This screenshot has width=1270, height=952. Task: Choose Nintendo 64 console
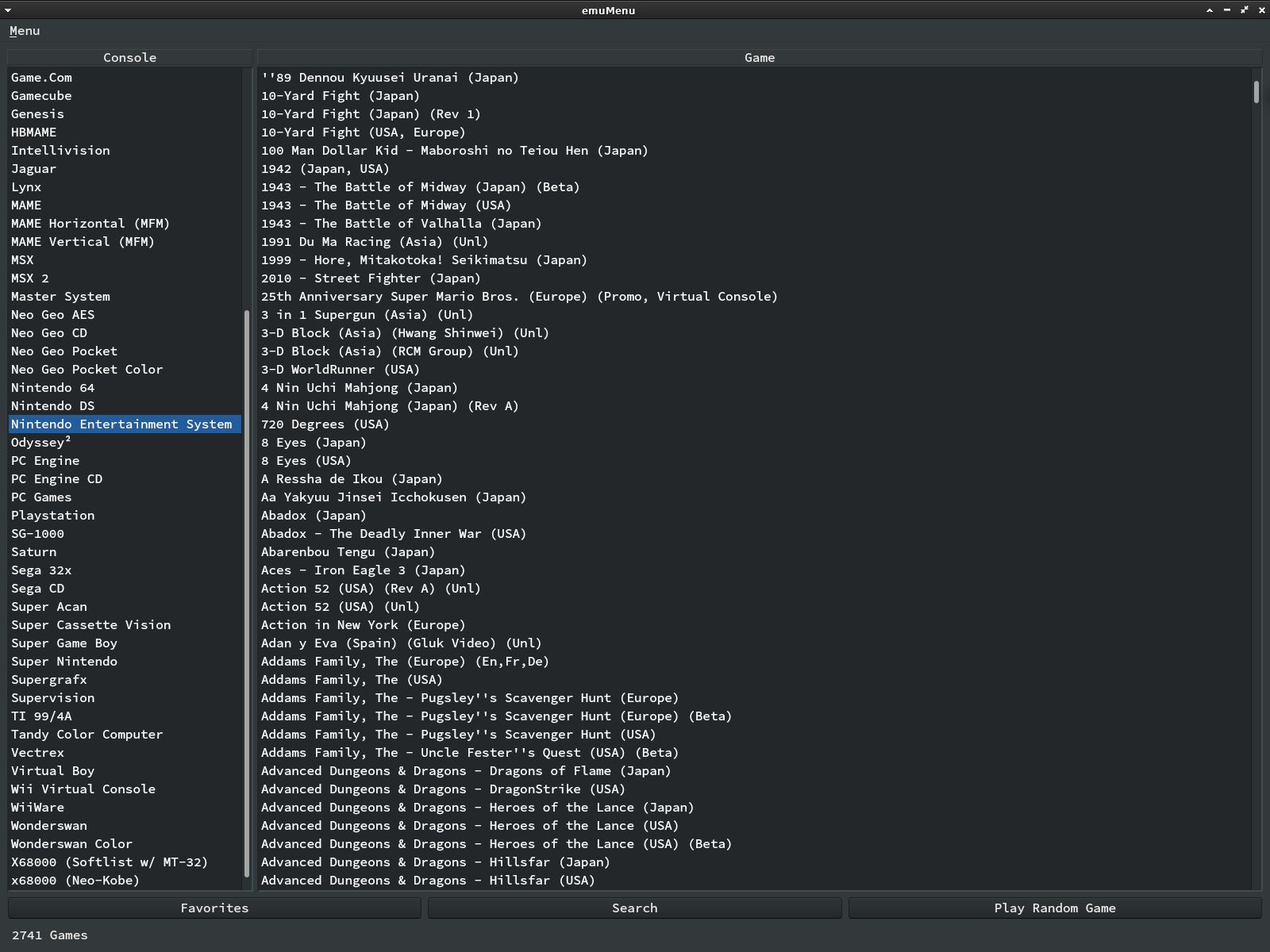click(125, 388)
